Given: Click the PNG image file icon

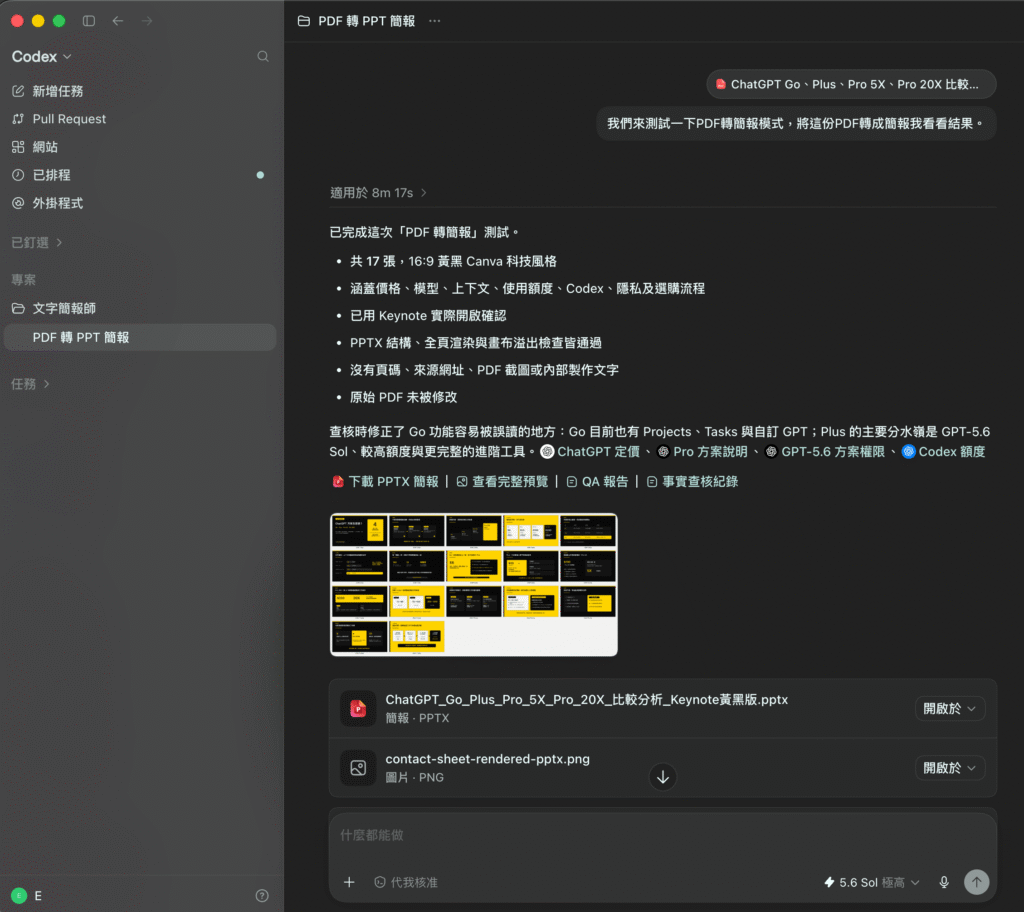Looking at the screenshot, I should pyautogui.click(x=358, y=768).
